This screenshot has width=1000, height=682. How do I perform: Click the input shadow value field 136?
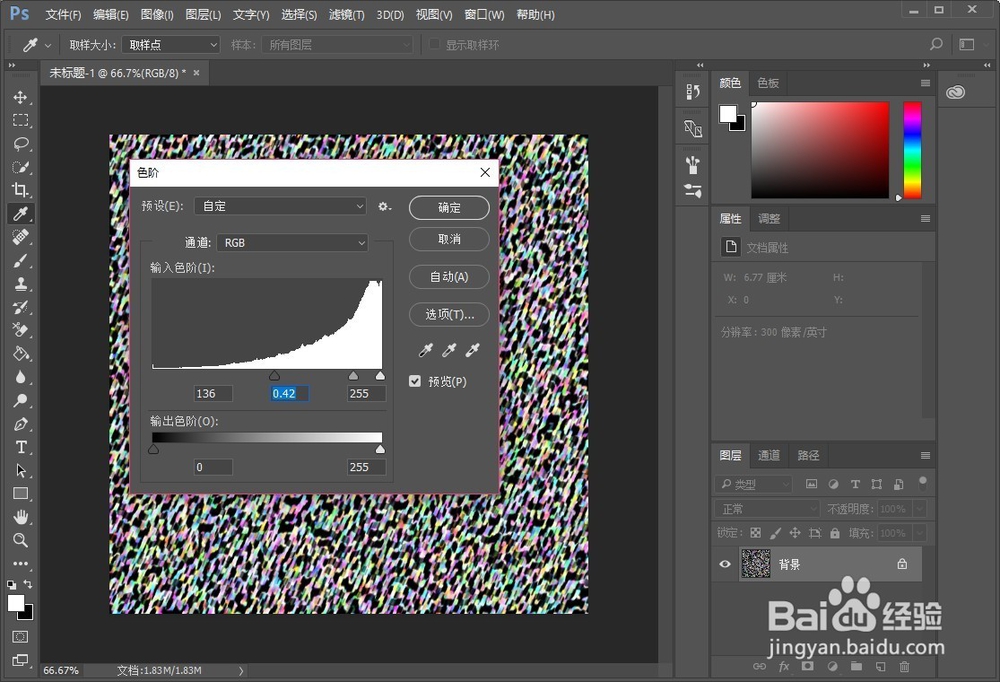tap(213, 394)
